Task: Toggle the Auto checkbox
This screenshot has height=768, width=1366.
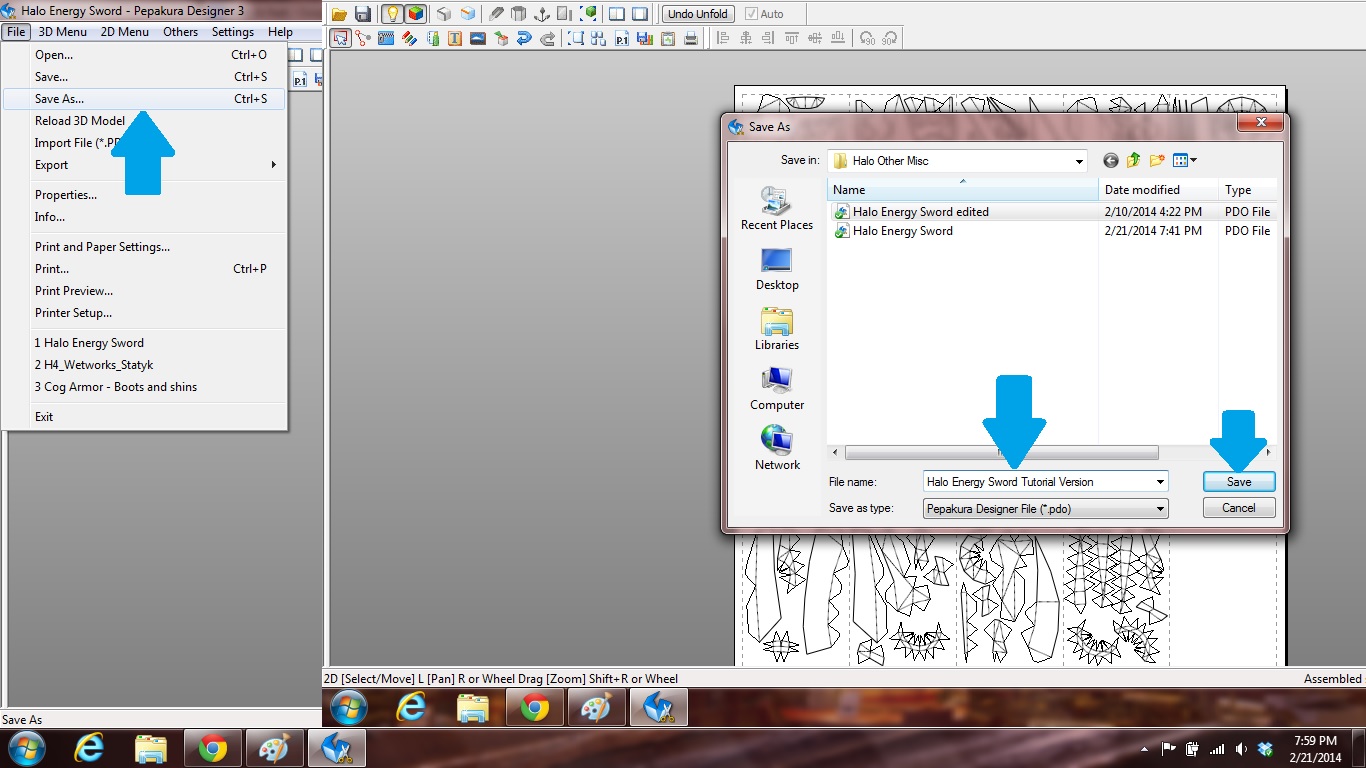Action: [751, 14]
